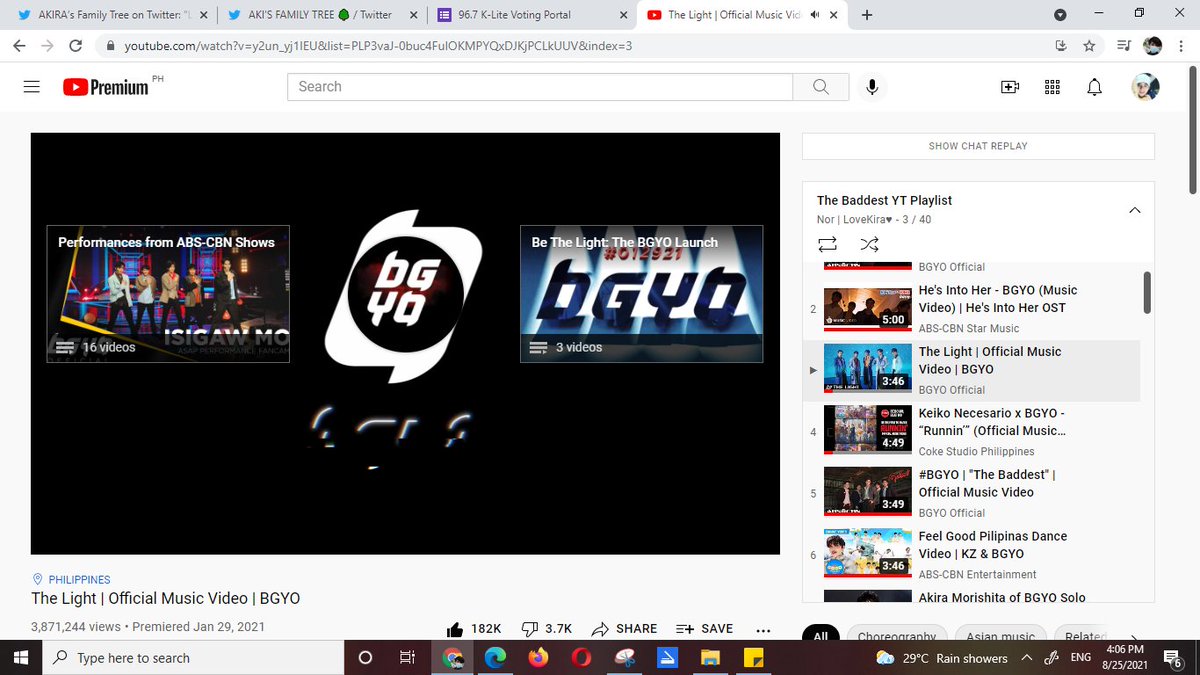
Task: Click the SAVE button
Action: 705,628
